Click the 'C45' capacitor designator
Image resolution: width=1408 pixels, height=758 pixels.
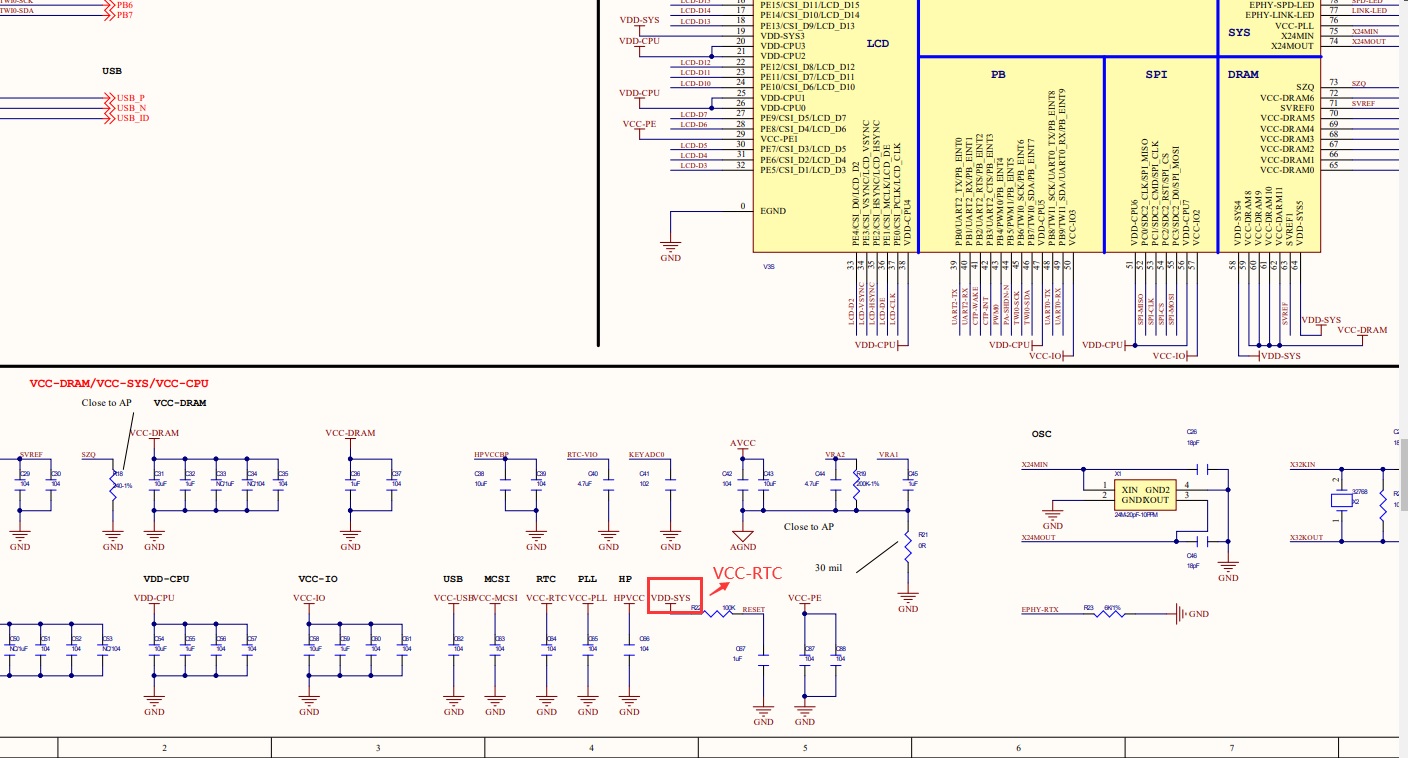(x=912, y=474)
